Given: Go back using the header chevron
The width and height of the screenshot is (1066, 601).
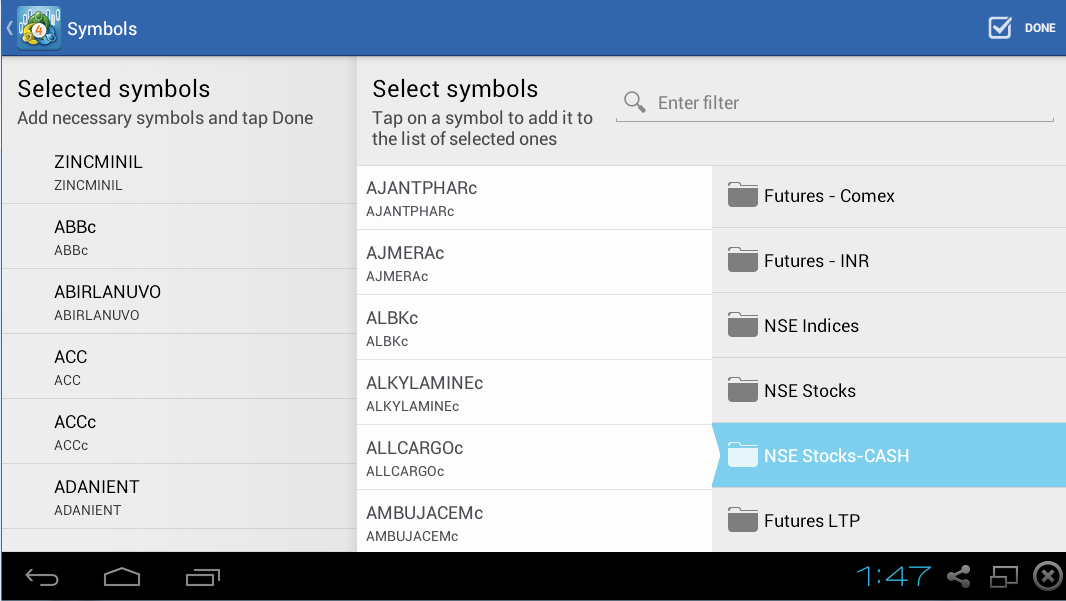Looking at the screenshot, I should 10,28.
